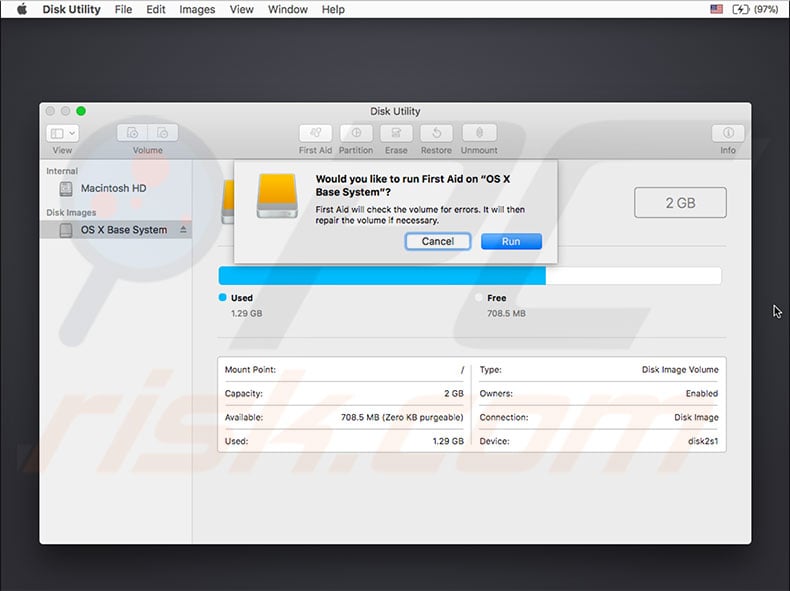The height and width of the screenshot is (591, 790).
Task: Open the Images menu
Action: (x=197, y=9)
